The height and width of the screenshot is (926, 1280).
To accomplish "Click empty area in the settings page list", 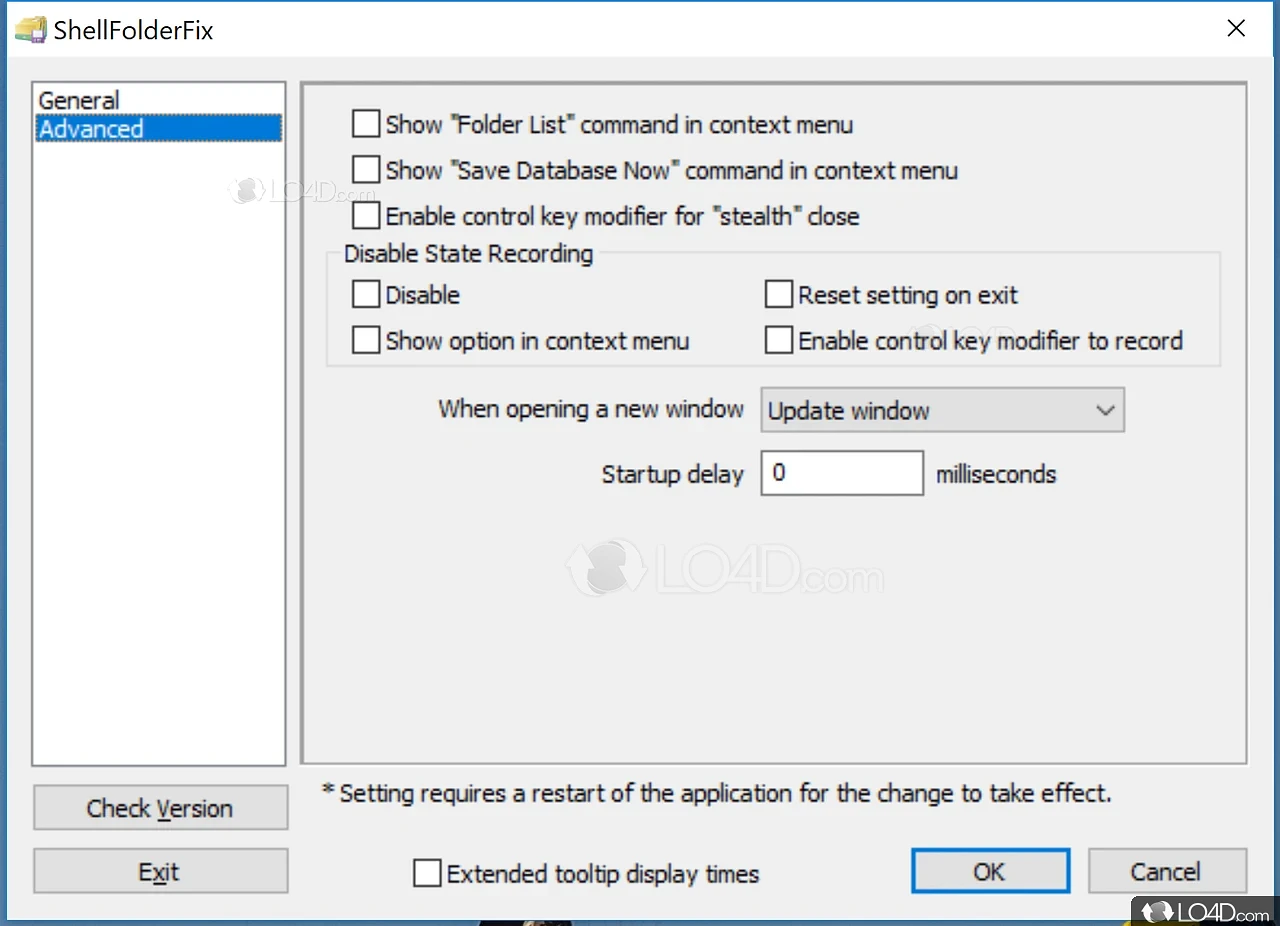I will coord(158,450).
